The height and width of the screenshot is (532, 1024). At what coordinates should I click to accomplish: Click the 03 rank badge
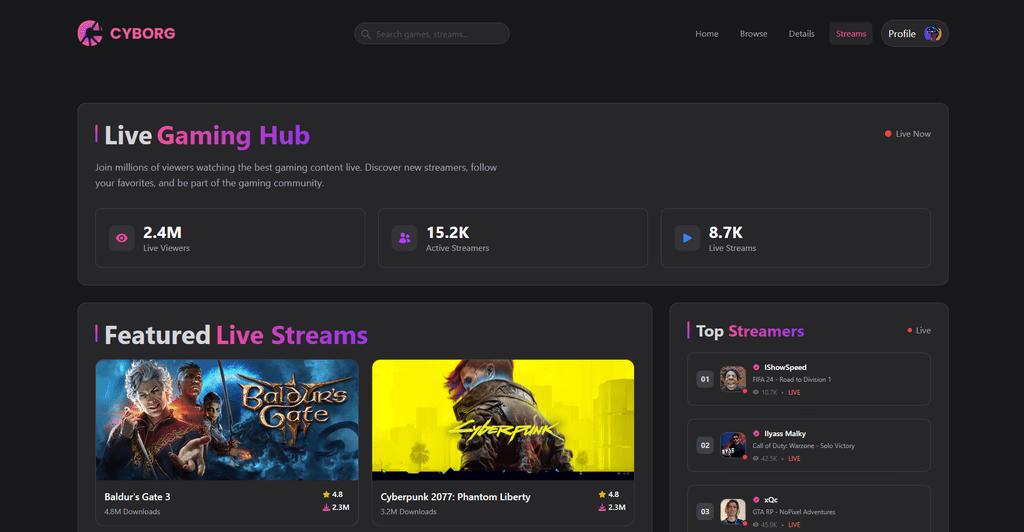click(x=705, y=511)
